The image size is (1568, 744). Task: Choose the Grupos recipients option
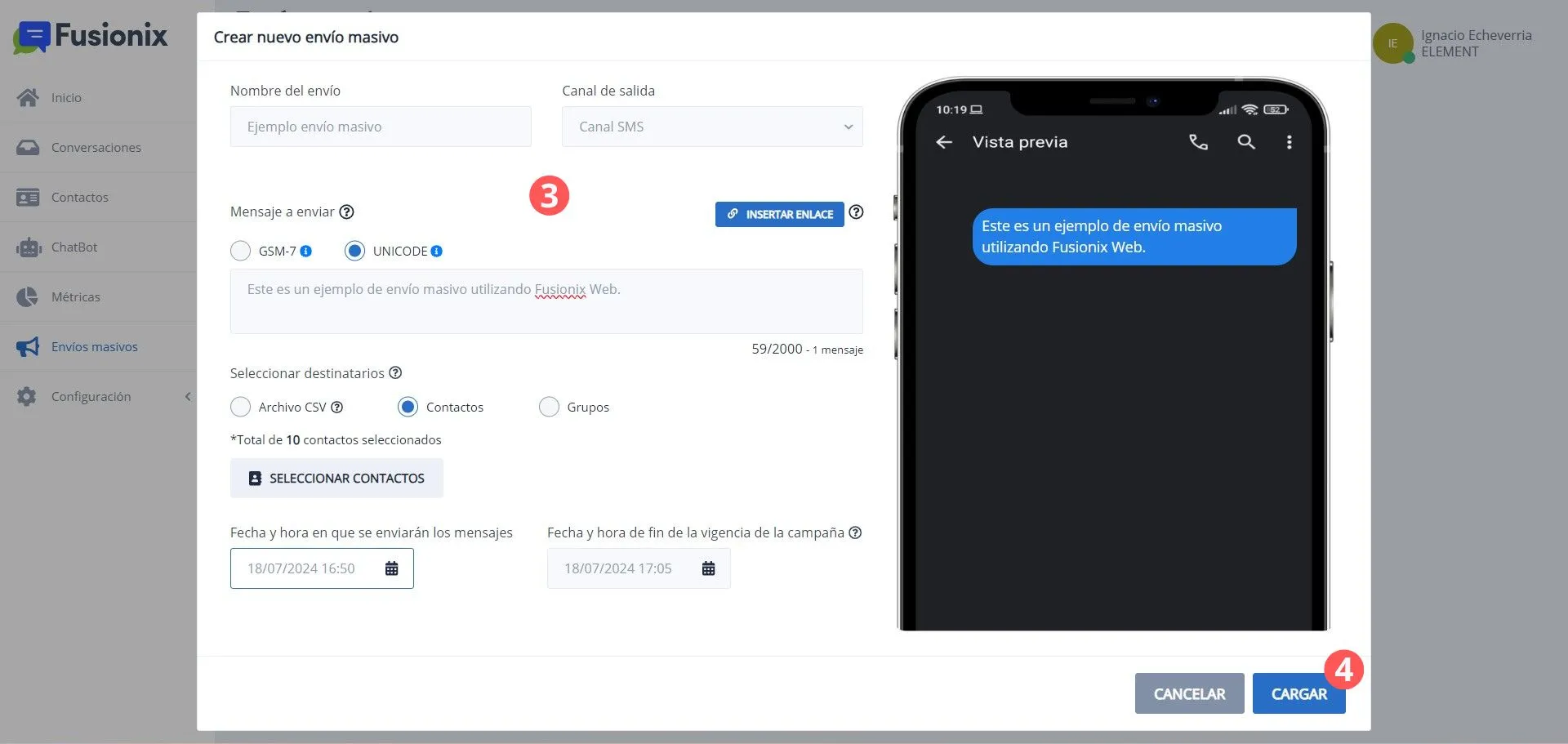[549, 407]
